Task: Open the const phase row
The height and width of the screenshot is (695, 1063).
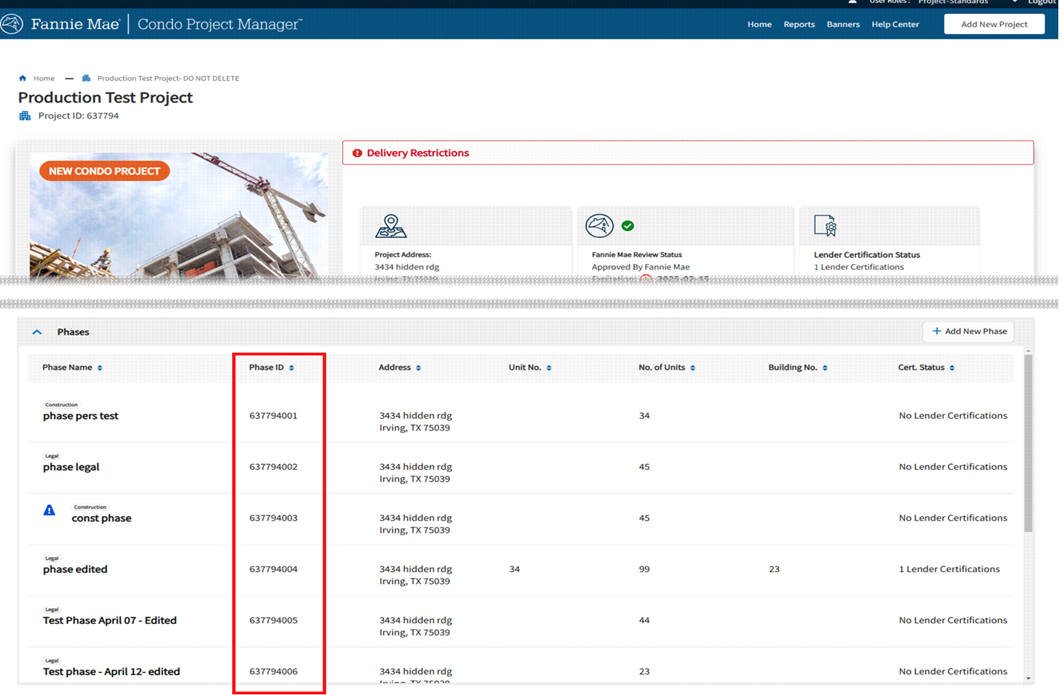Action: pos(520,519)
